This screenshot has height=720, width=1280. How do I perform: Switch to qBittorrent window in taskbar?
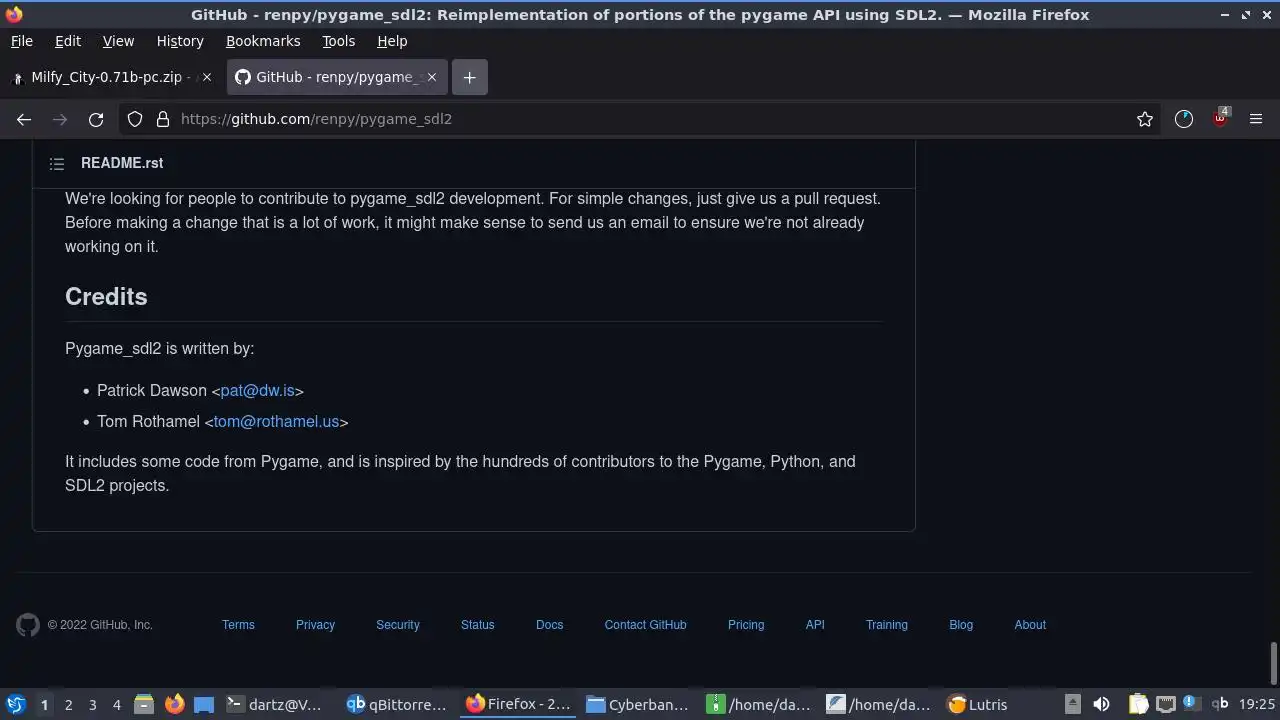coord(397,704)
